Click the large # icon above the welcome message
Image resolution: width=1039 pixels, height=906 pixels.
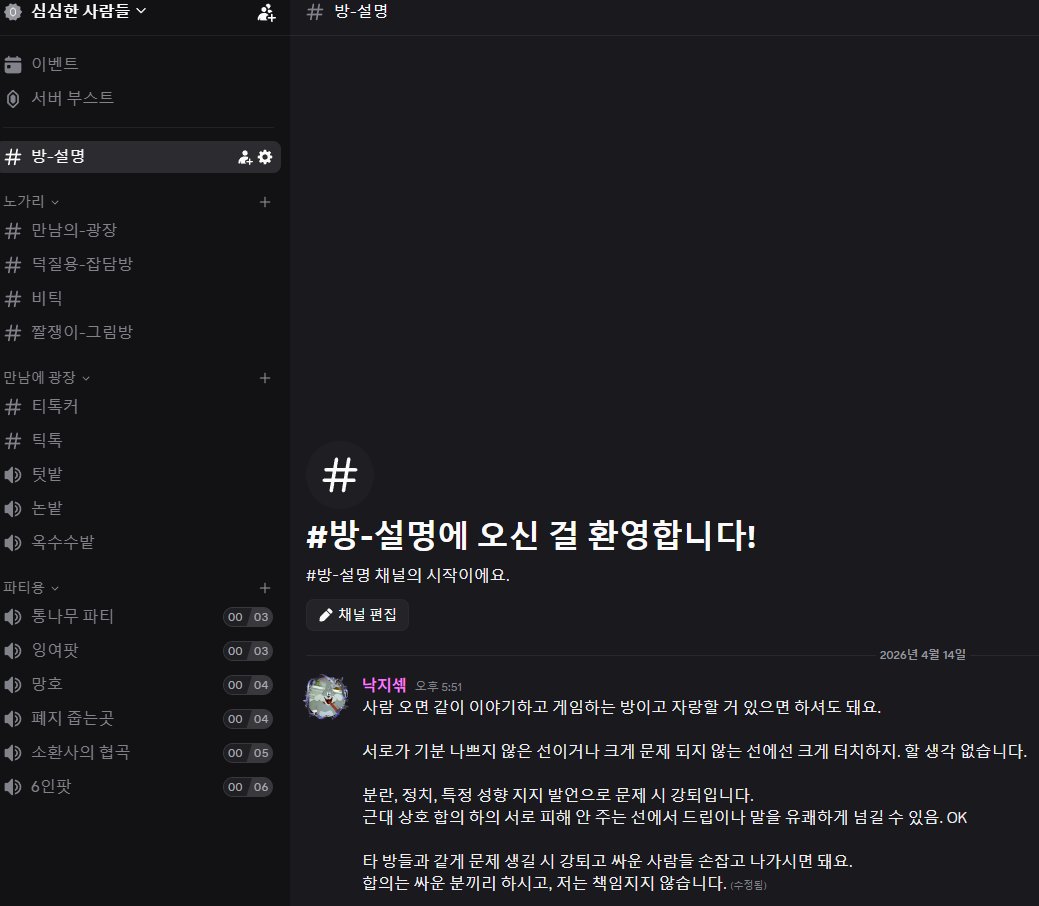[339, 474]
